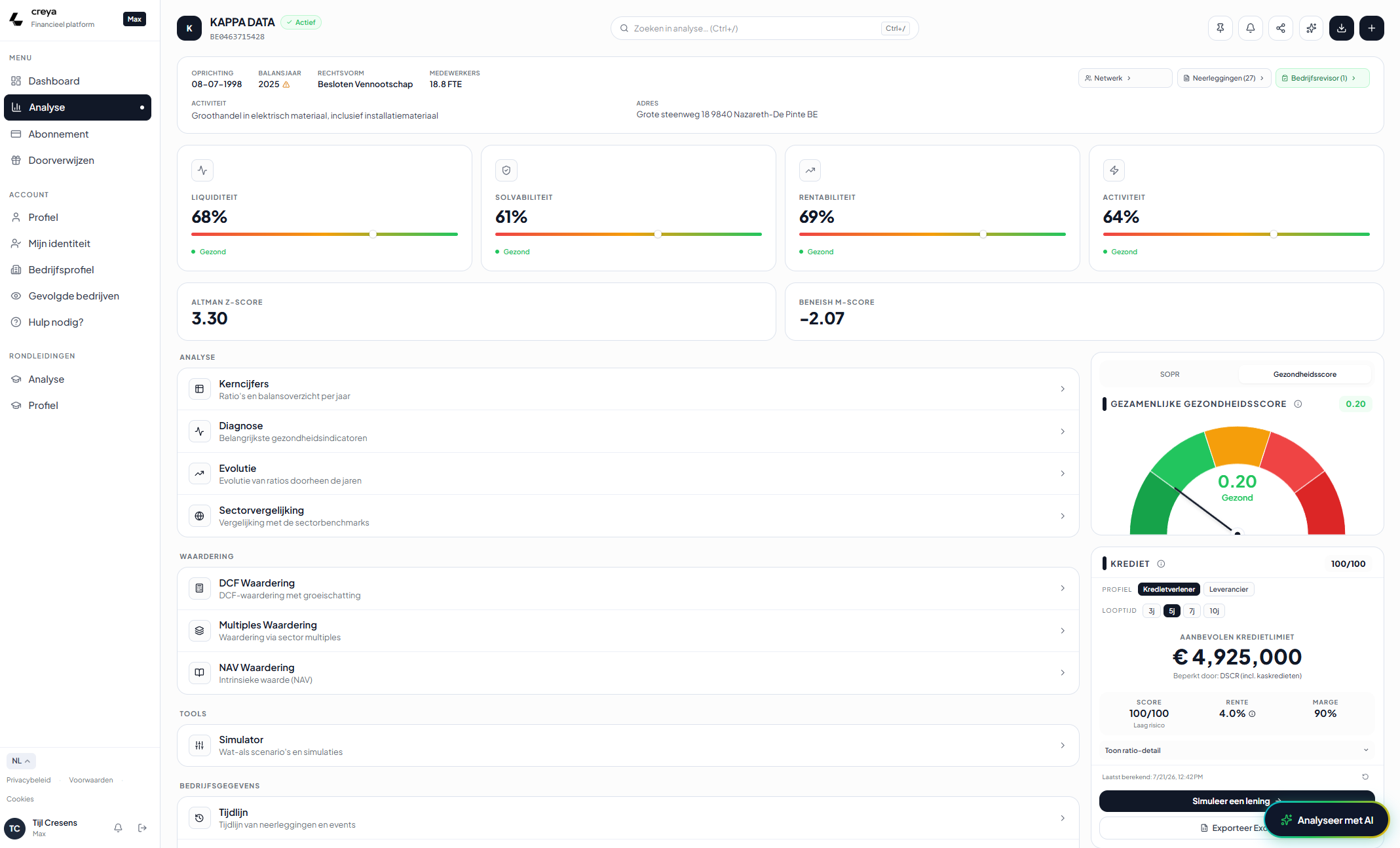Click the K company avatar
The image size is (1400, 848).
click(x=189, y=28)
